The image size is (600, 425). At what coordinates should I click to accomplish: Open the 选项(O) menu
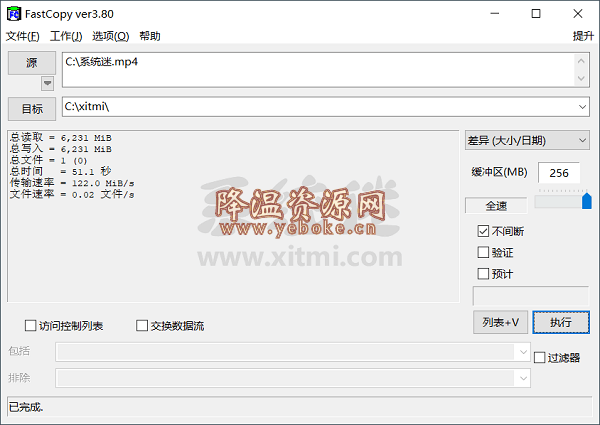point(111,36)
